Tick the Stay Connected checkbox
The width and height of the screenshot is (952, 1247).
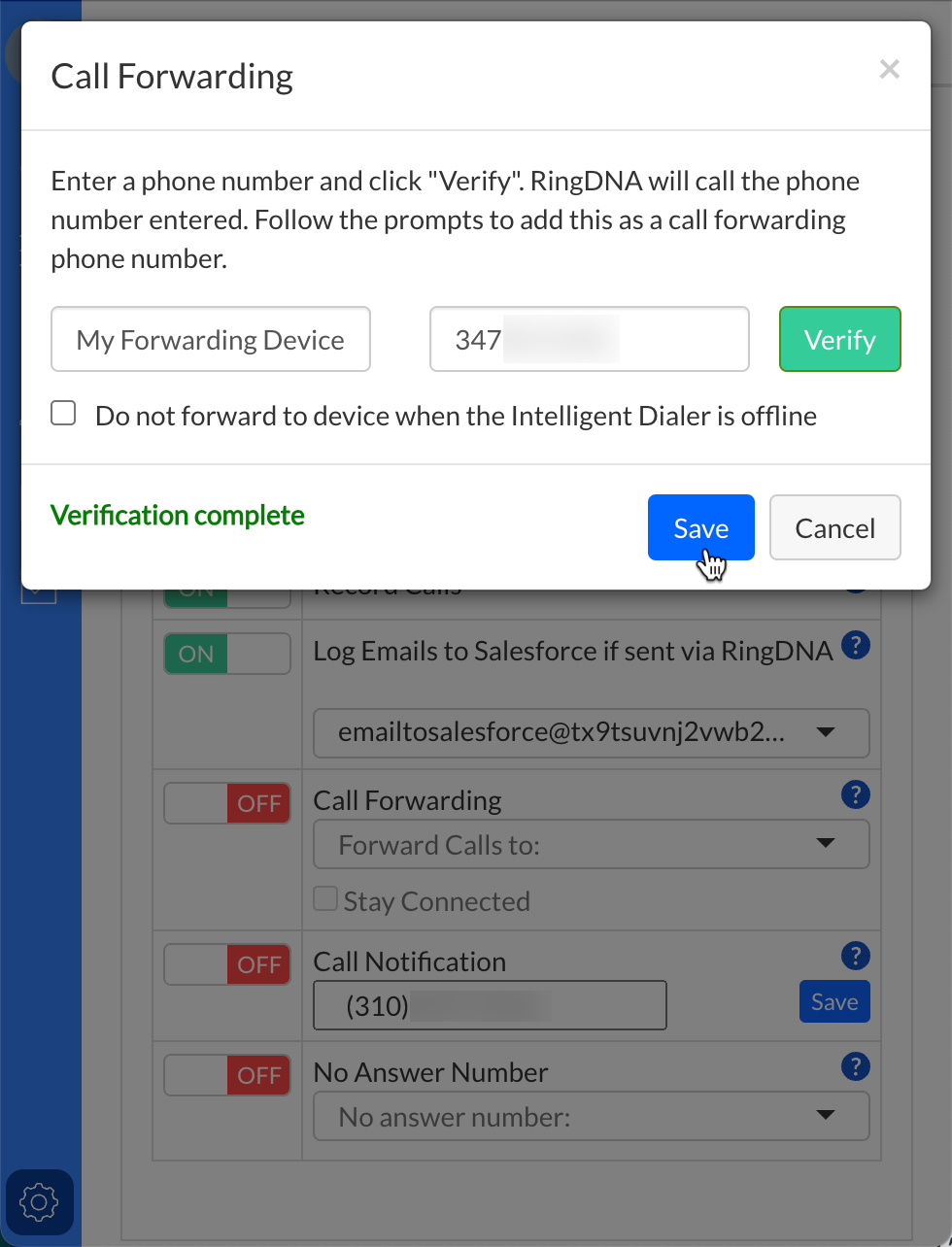tap(325, 899)
